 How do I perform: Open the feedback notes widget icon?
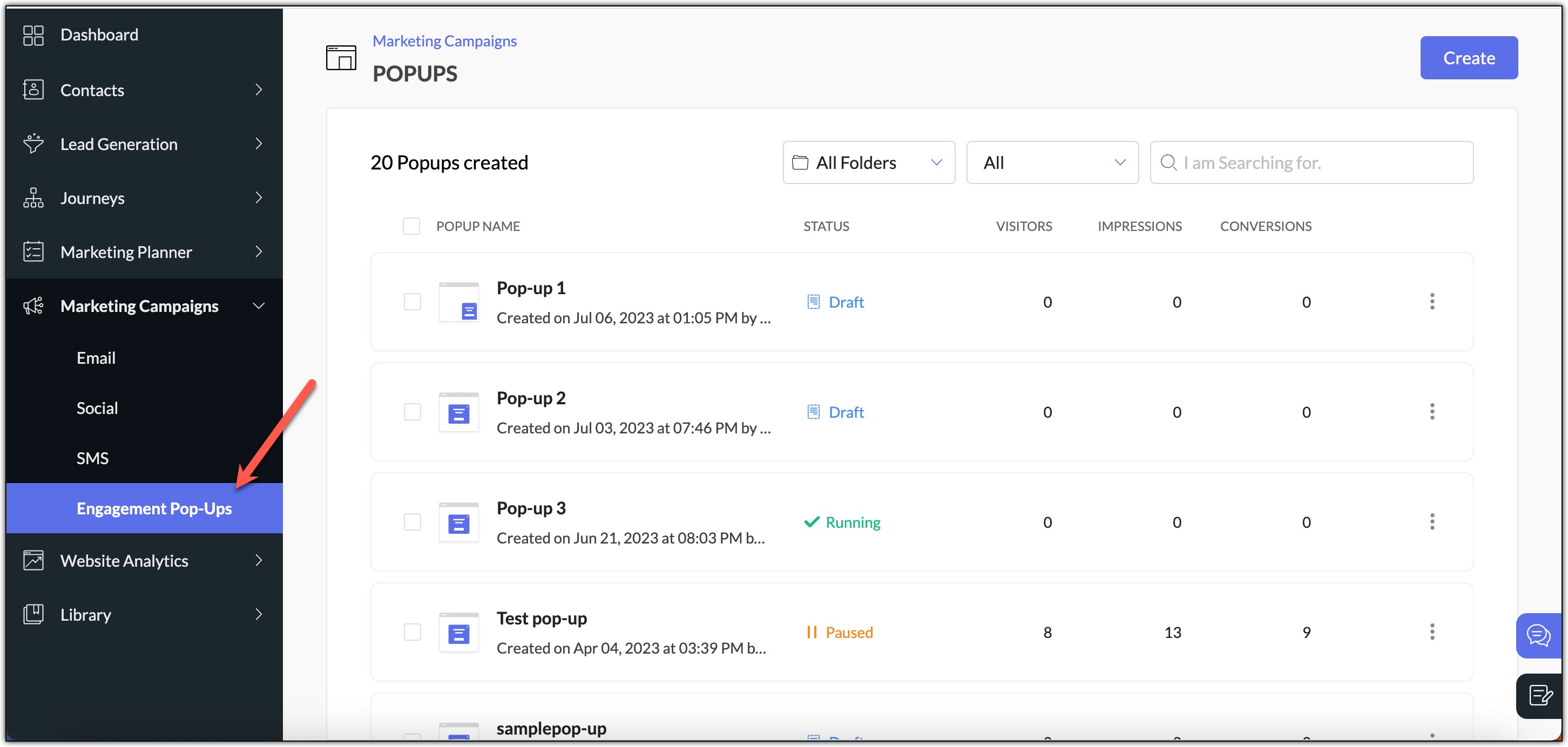tap(1540, 695)
